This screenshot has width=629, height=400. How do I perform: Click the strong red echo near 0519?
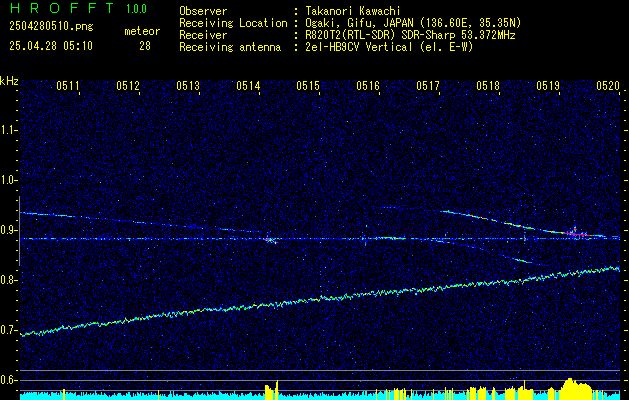click(x=574, y=233)
